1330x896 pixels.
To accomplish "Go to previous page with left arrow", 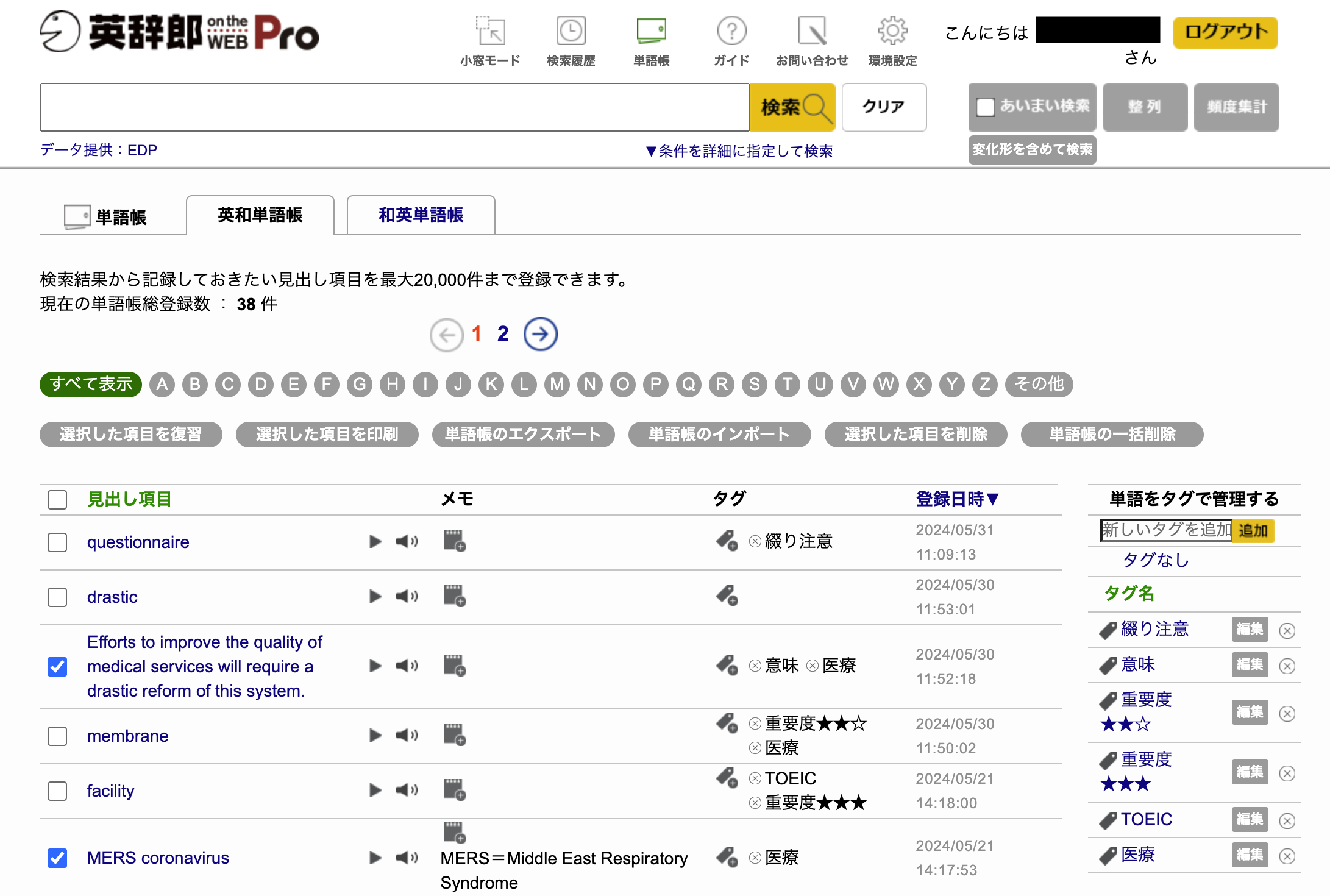I will (447, 335).
